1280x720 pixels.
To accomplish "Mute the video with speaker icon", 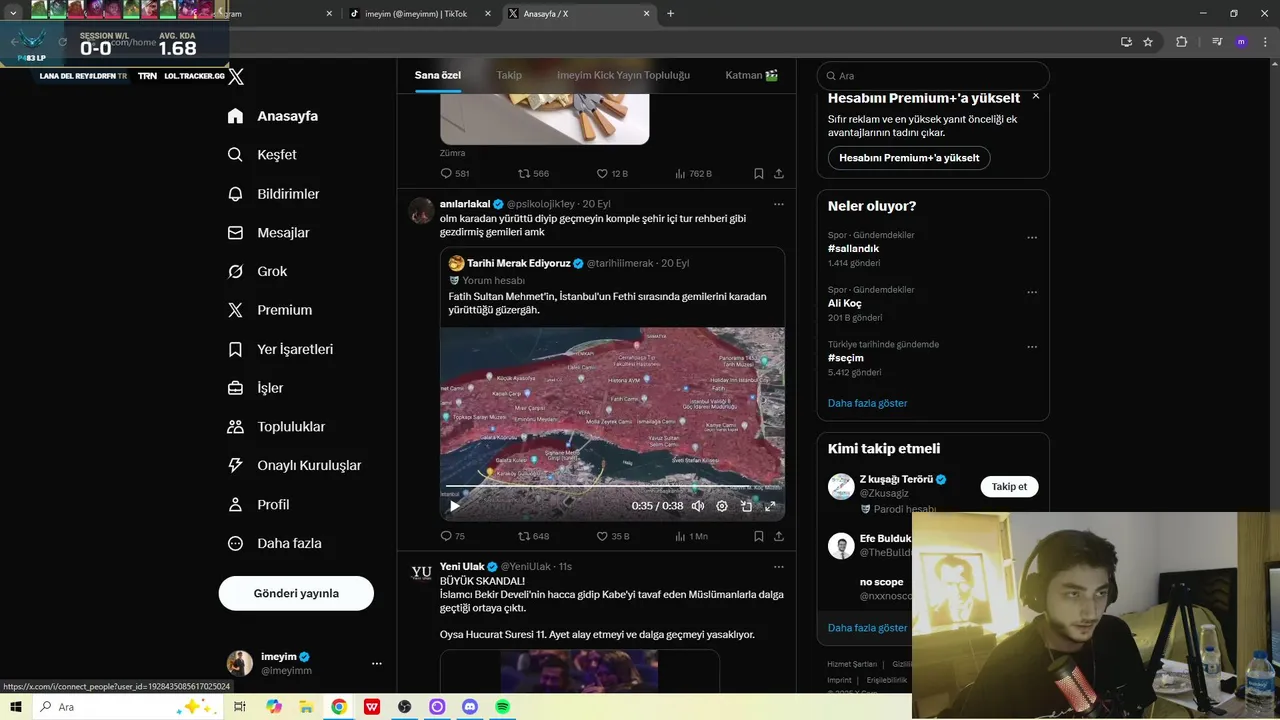I will 698,506.
